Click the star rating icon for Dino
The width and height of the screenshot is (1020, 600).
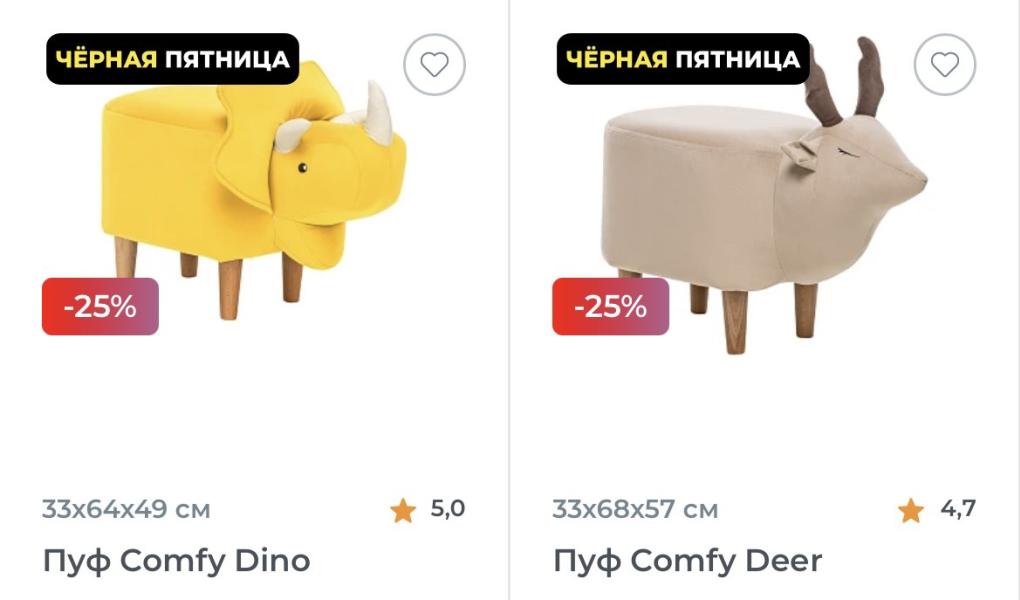(403, 510)
